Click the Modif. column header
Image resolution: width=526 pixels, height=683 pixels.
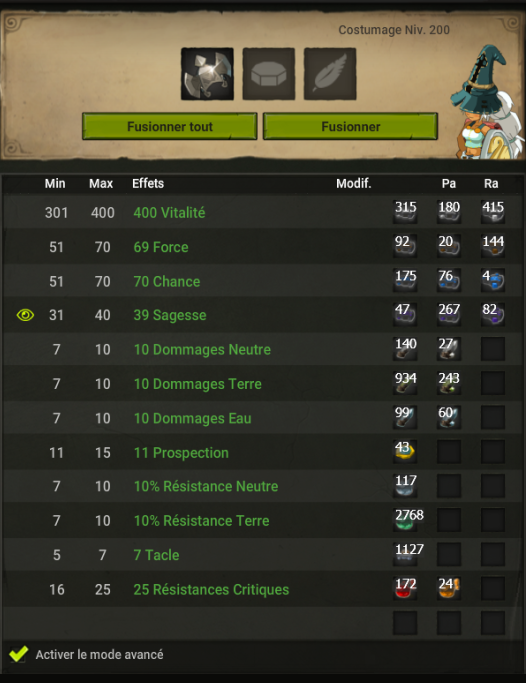click(x=354, y=183)
